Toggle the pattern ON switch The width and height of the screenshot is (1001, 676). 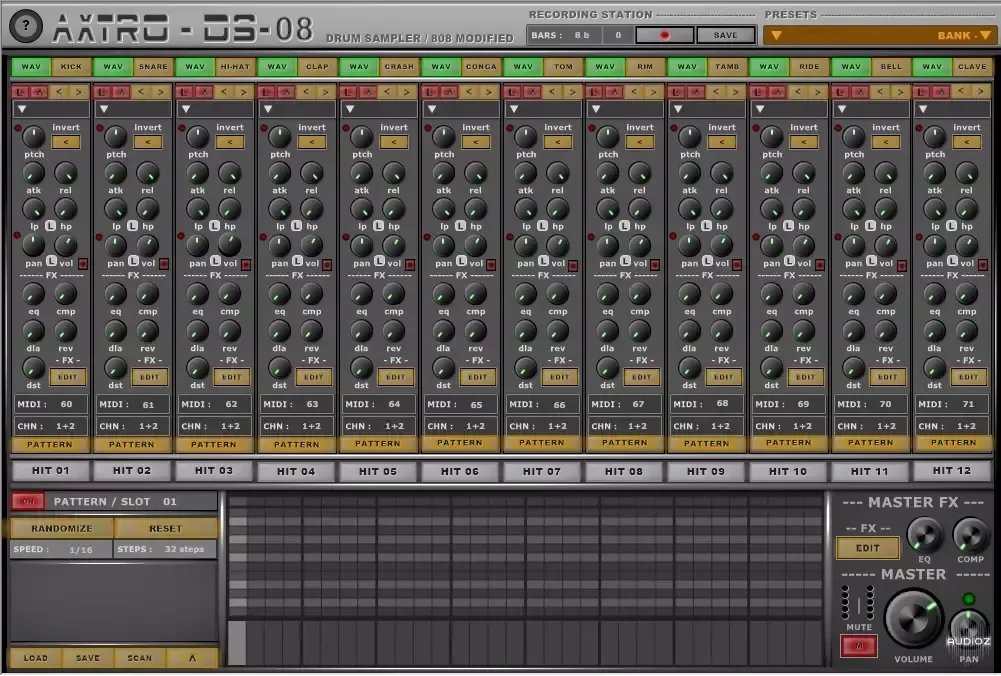pos(28,501)
